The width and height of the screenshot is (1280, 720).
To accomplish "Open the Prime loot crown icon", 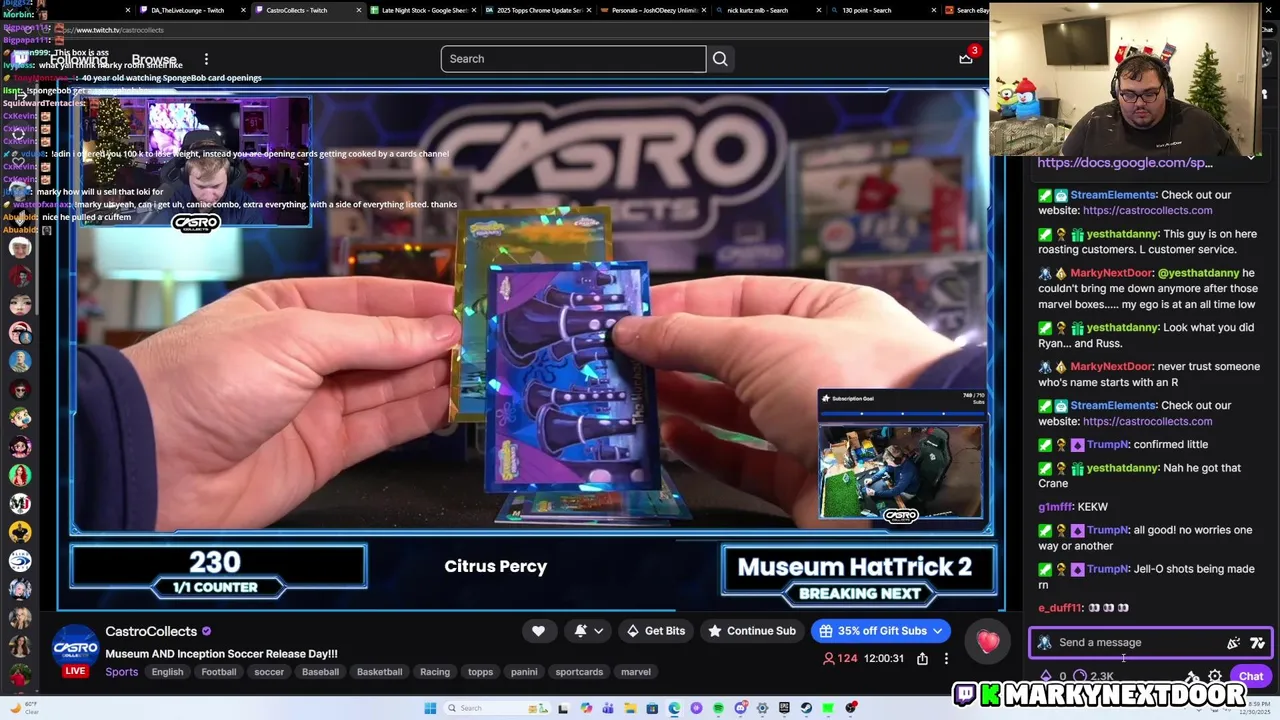I will [x=966, y=59].
